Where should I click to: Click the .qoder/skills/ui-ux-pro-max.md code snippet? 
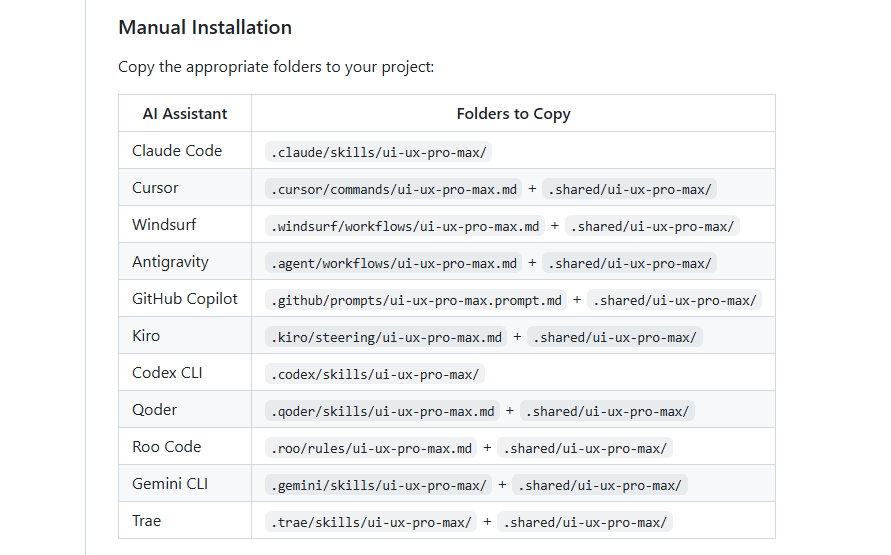pos(383,411)
